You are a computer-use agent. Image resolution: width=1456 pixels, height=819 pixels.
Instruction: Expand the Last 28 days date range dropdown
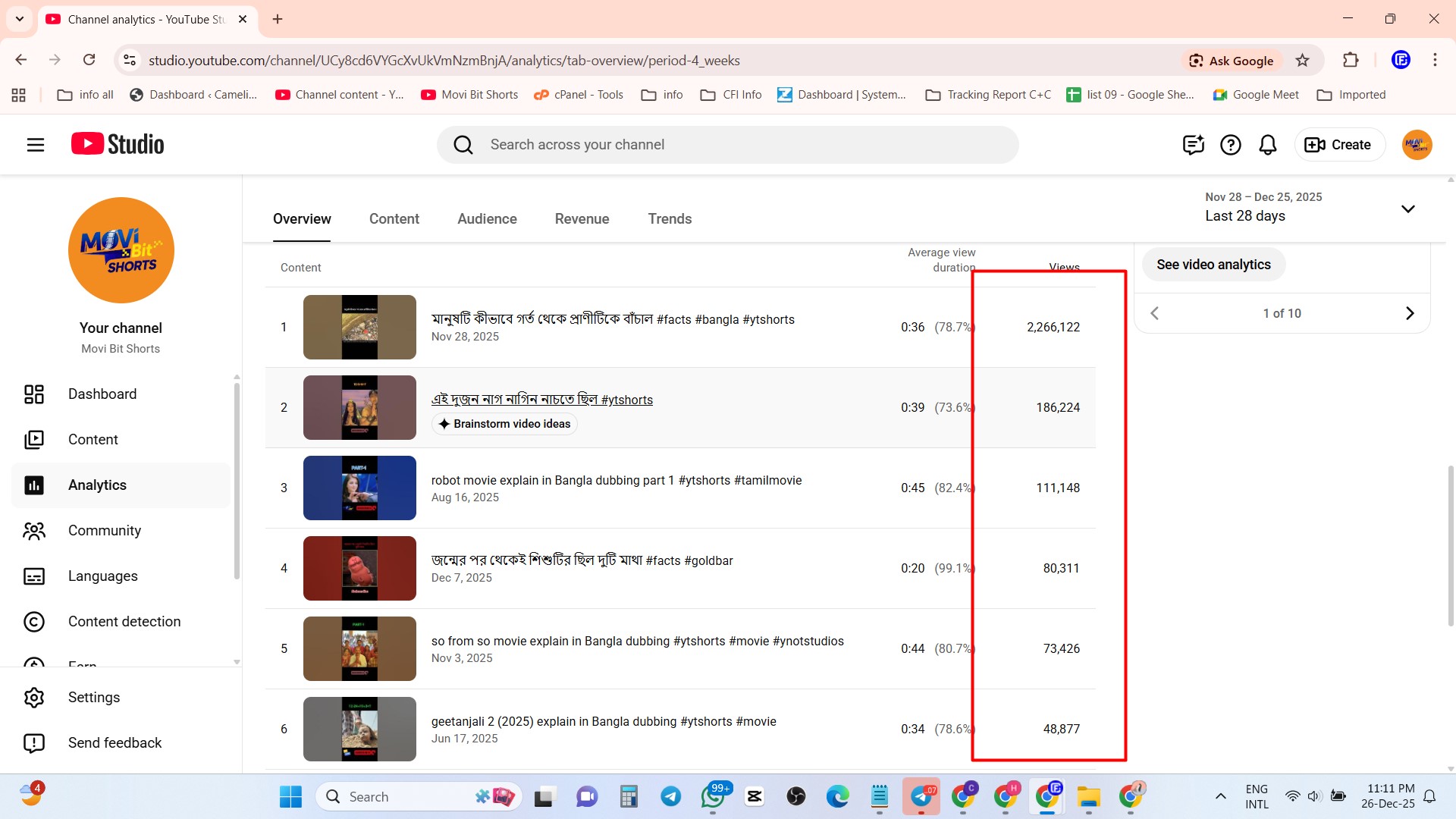click(x=1407, y=209)
